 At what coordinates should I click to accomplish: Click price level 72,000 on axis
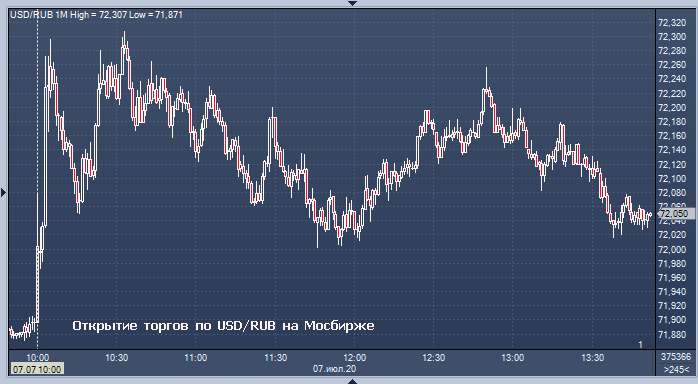[672, 249]
